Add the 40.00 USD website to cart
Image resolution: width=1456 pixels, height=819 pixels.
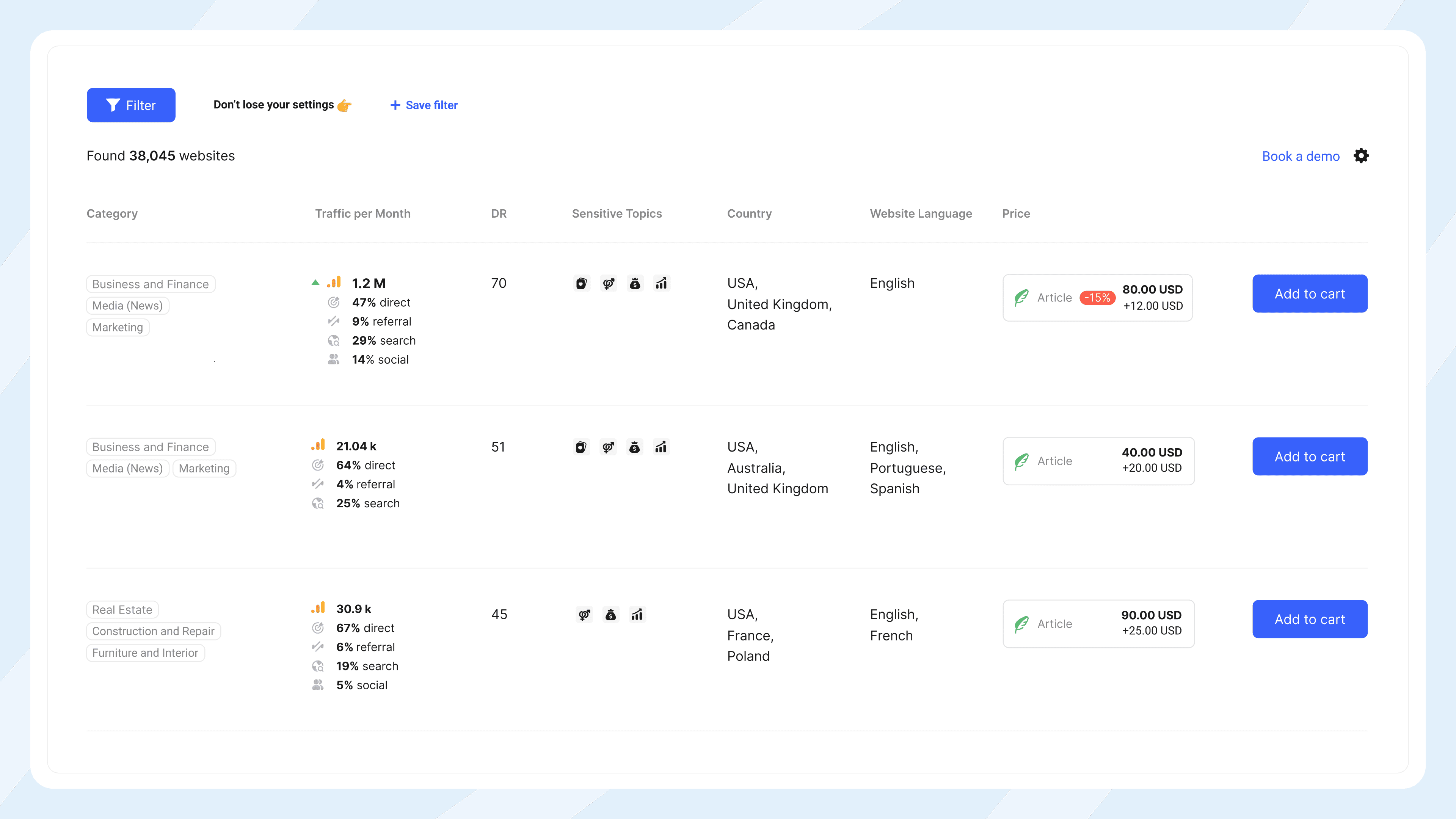[x=1310, y=456]
